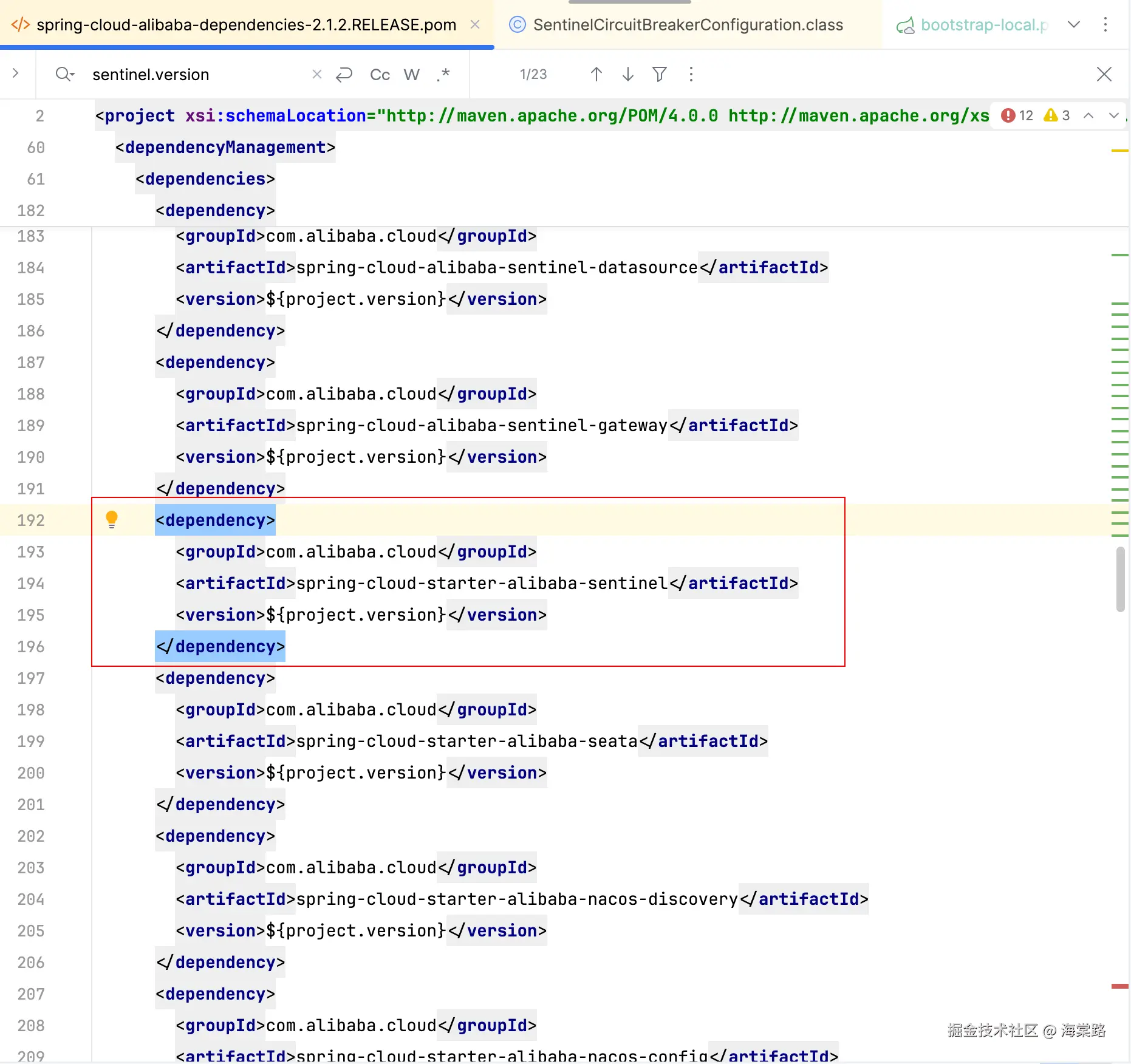
Task: Toggle Words match option
Action: [412, 74]
